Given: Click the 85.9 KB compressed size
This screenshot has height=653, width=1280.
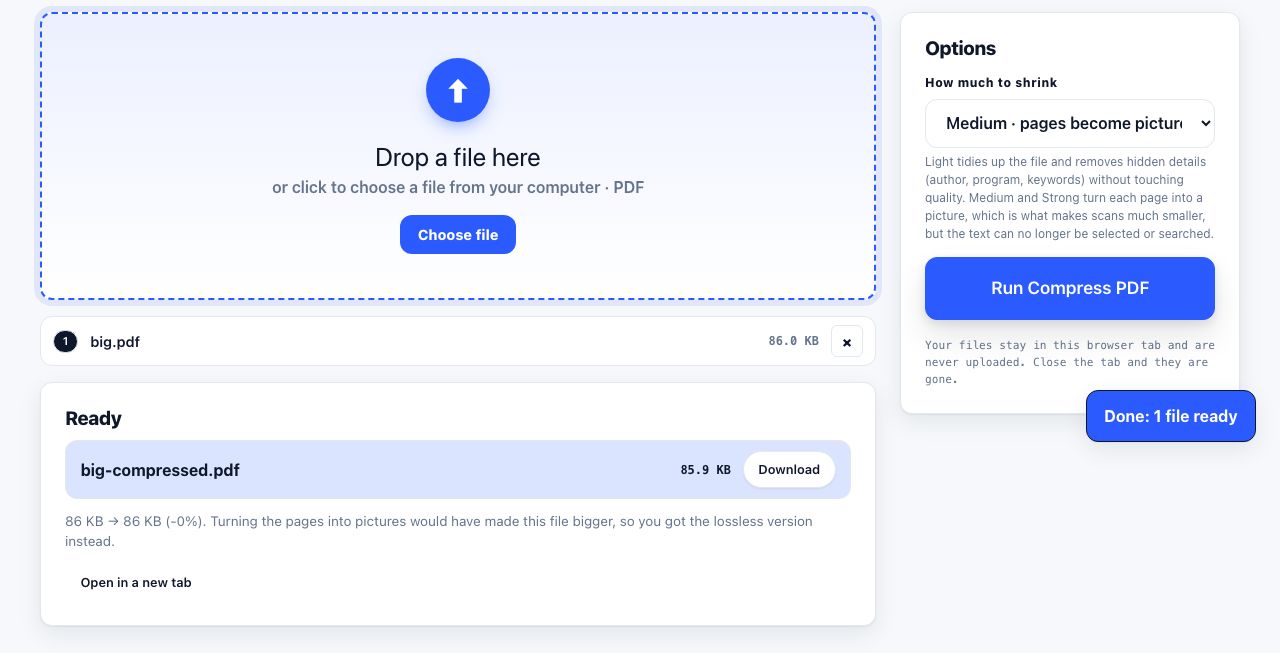Looking at the screenshot, I should 705,470.
